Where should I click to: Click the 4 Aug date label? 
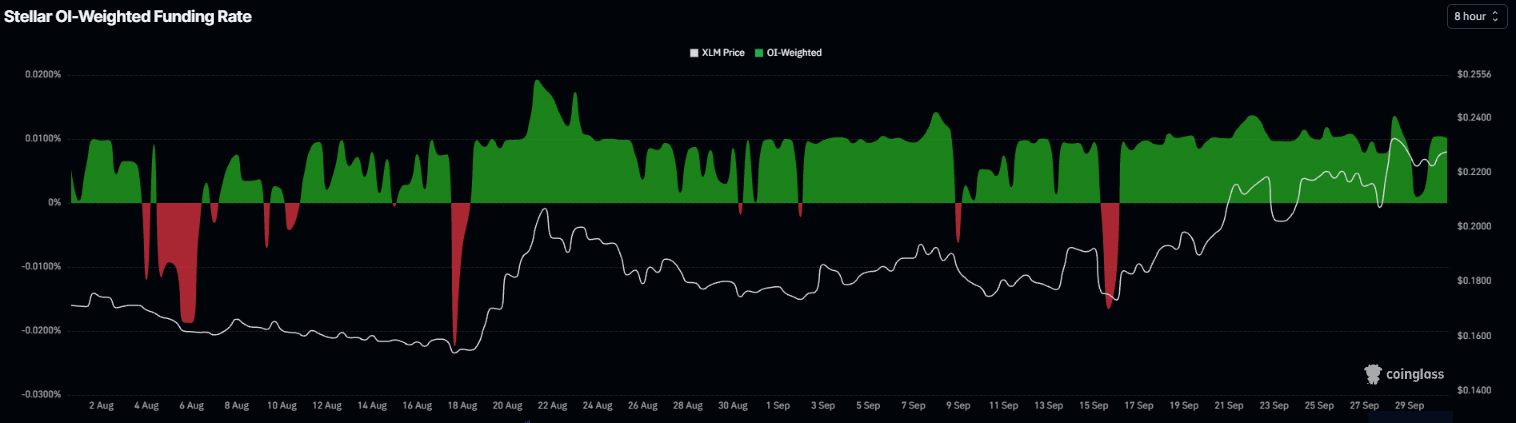pos(146,407)
